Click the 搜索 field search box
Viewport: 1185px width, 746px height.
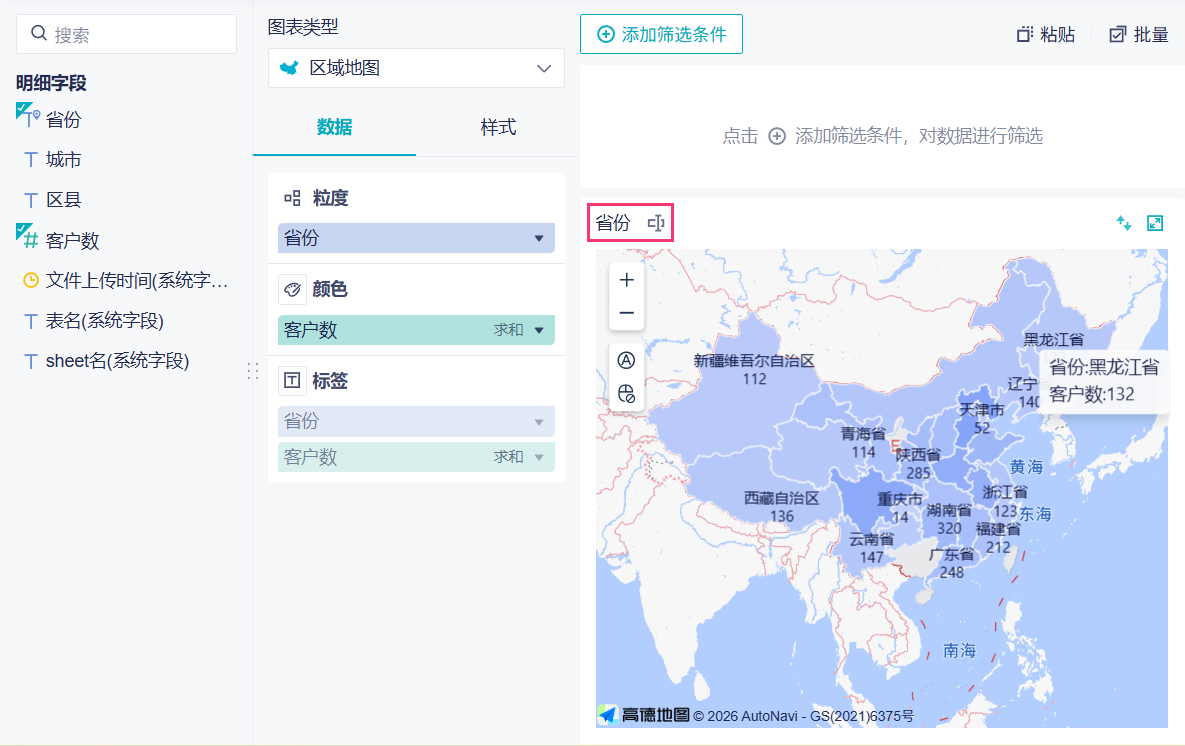[x=126, y=34]
